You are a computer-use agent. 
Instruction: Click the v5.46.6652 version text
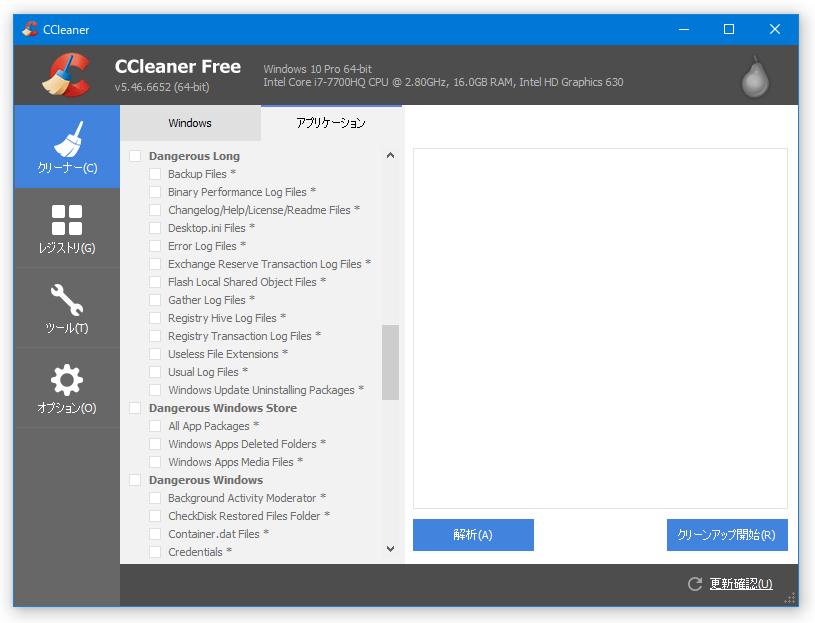(162, 87)
